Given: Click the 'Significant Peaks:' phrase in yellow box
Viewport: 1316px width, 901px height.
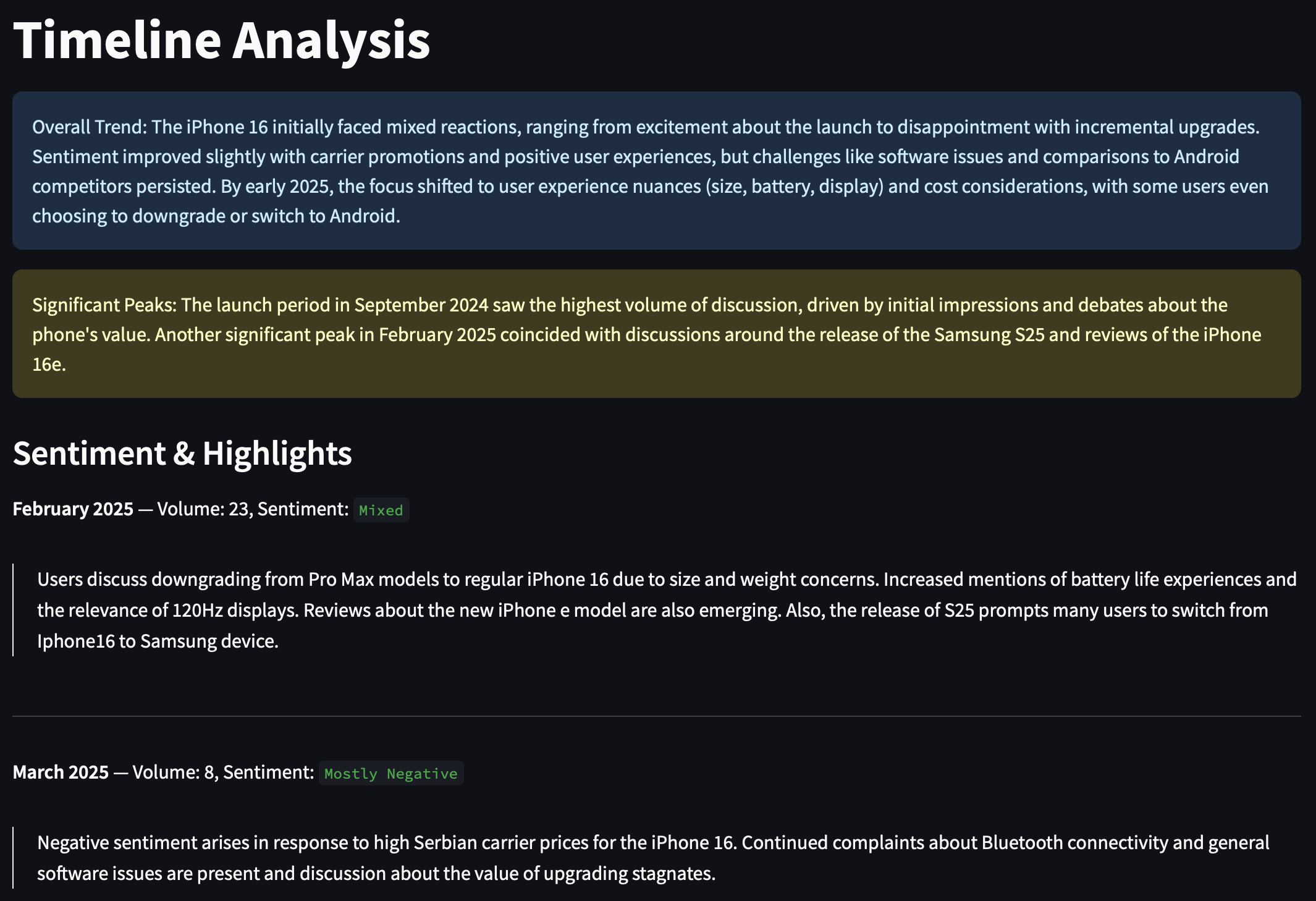Looking at the screenshot, I should tap(104, 305).
